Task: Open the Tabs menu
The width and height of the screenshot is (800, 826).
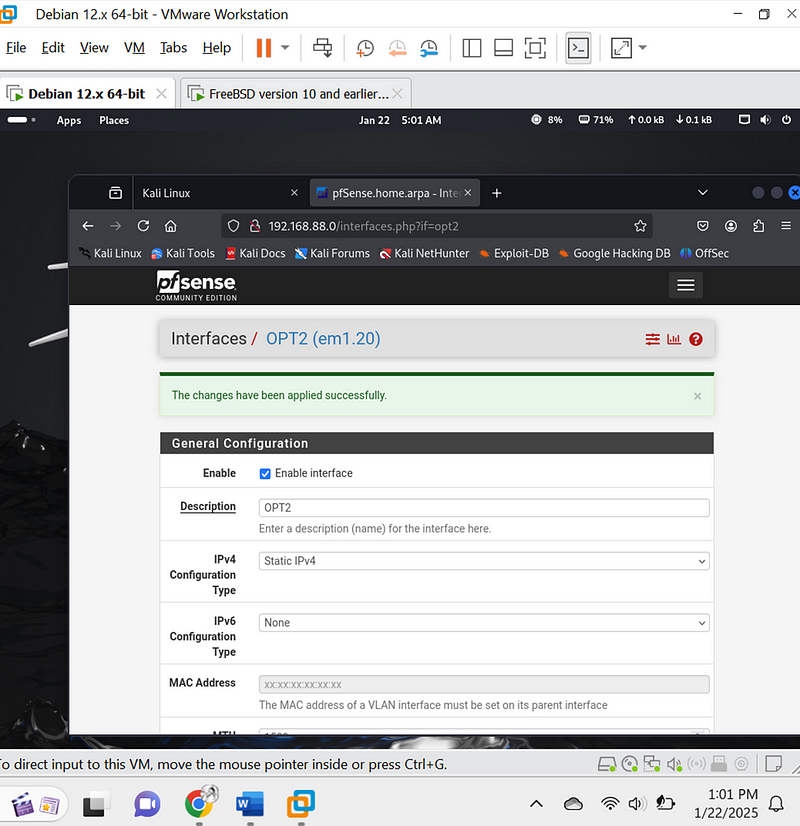Action: pyautogui.click(x=173, y=48)
